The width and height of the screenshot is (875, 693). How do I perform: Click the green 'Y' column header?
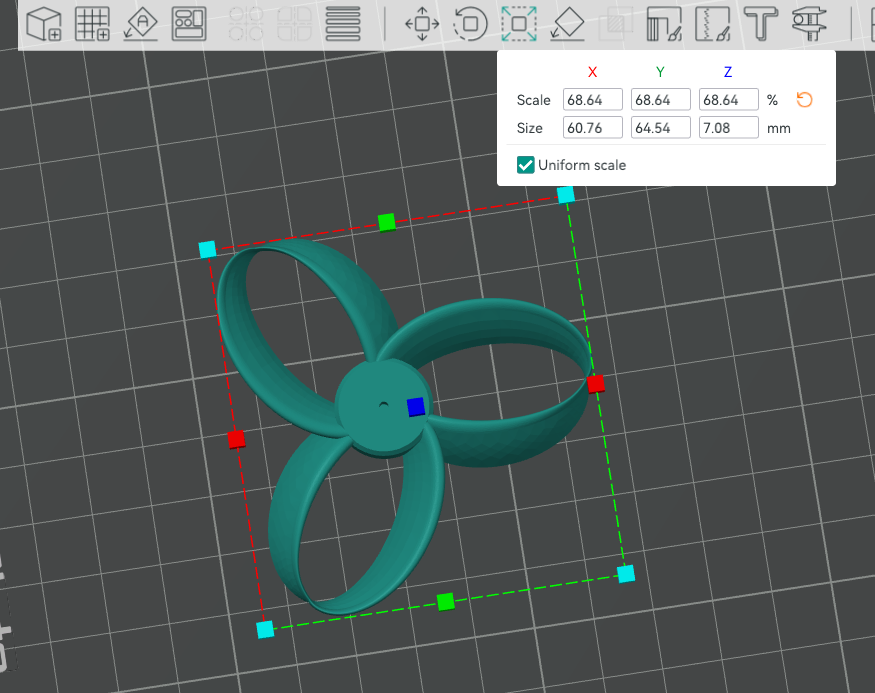point(660,72)
